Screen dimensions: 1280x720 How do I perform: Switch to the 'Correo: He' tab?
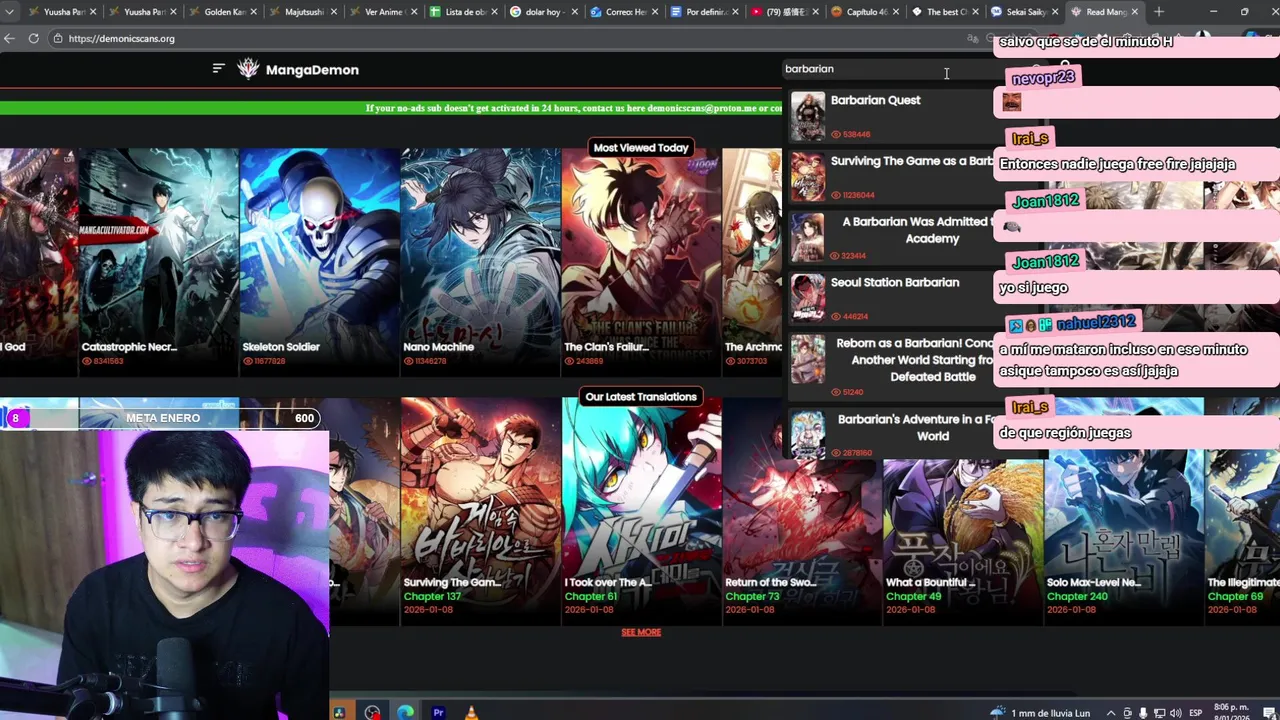(622, 12)
